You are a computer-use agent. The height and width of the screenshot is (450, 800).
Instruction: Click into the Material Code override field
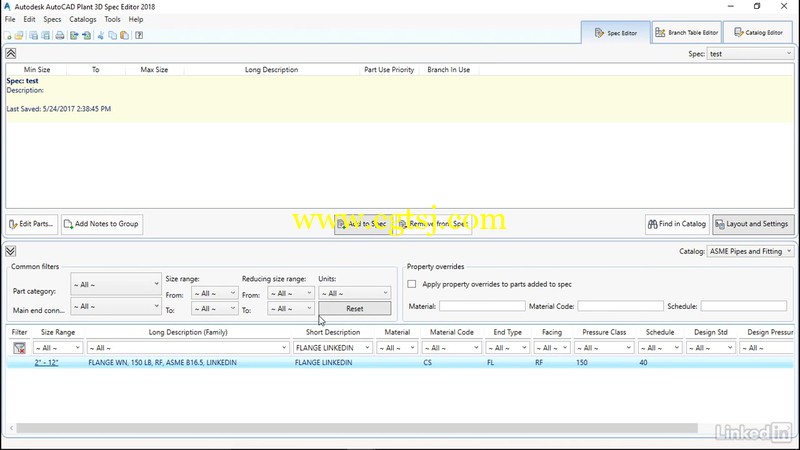tap(620, 306)
